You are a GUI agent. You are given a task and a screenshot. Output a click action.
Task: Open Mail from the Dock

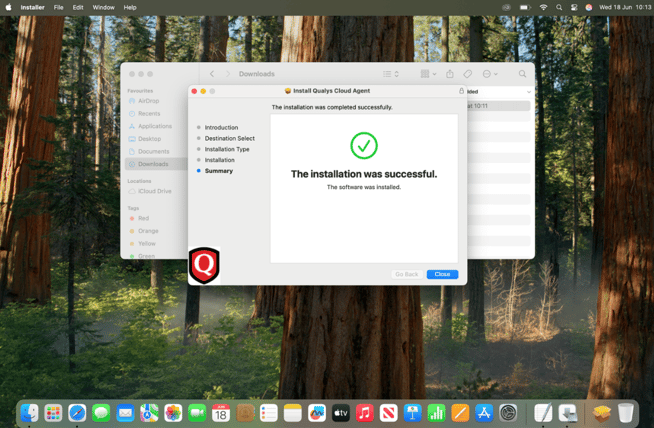(x=125, y=413)
